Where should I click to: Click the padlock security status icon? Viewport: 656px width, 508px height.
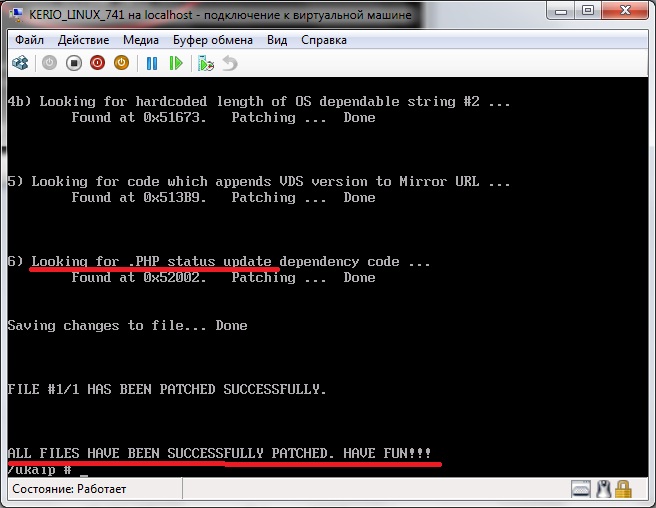pos(624,489)
